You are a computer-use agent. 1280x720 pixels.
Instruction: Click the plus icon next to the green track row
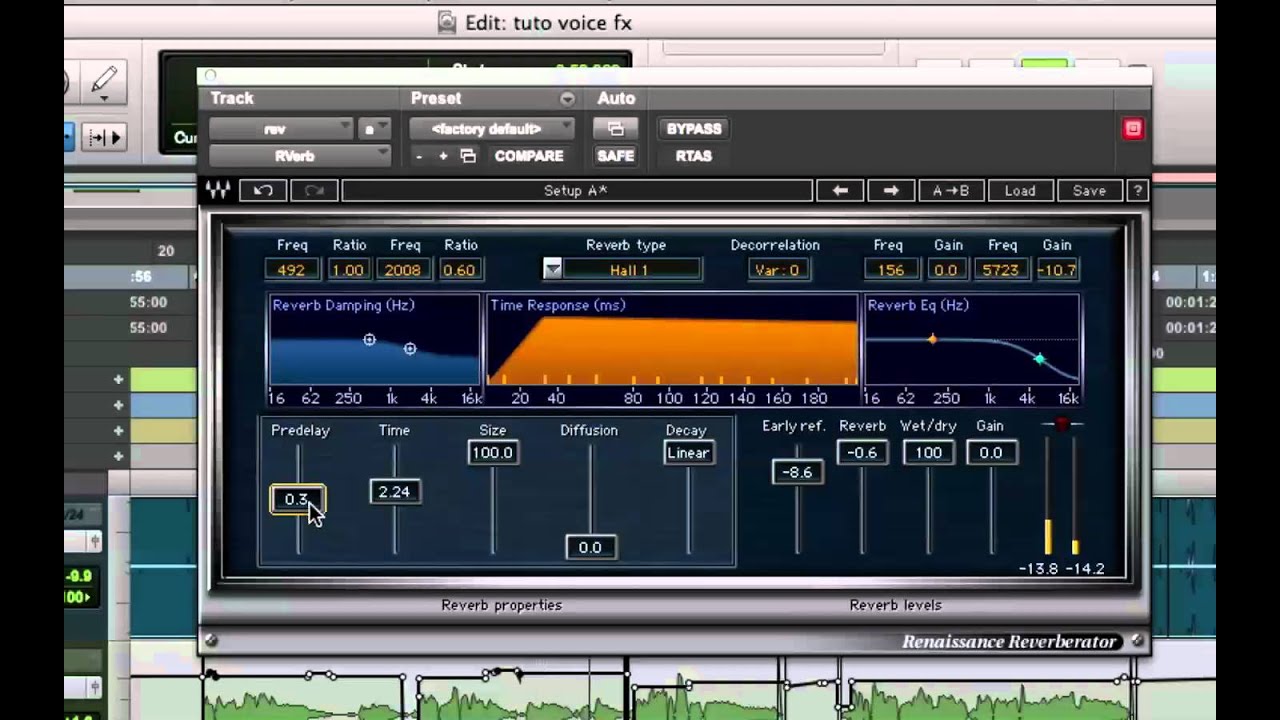click(118, 380)
